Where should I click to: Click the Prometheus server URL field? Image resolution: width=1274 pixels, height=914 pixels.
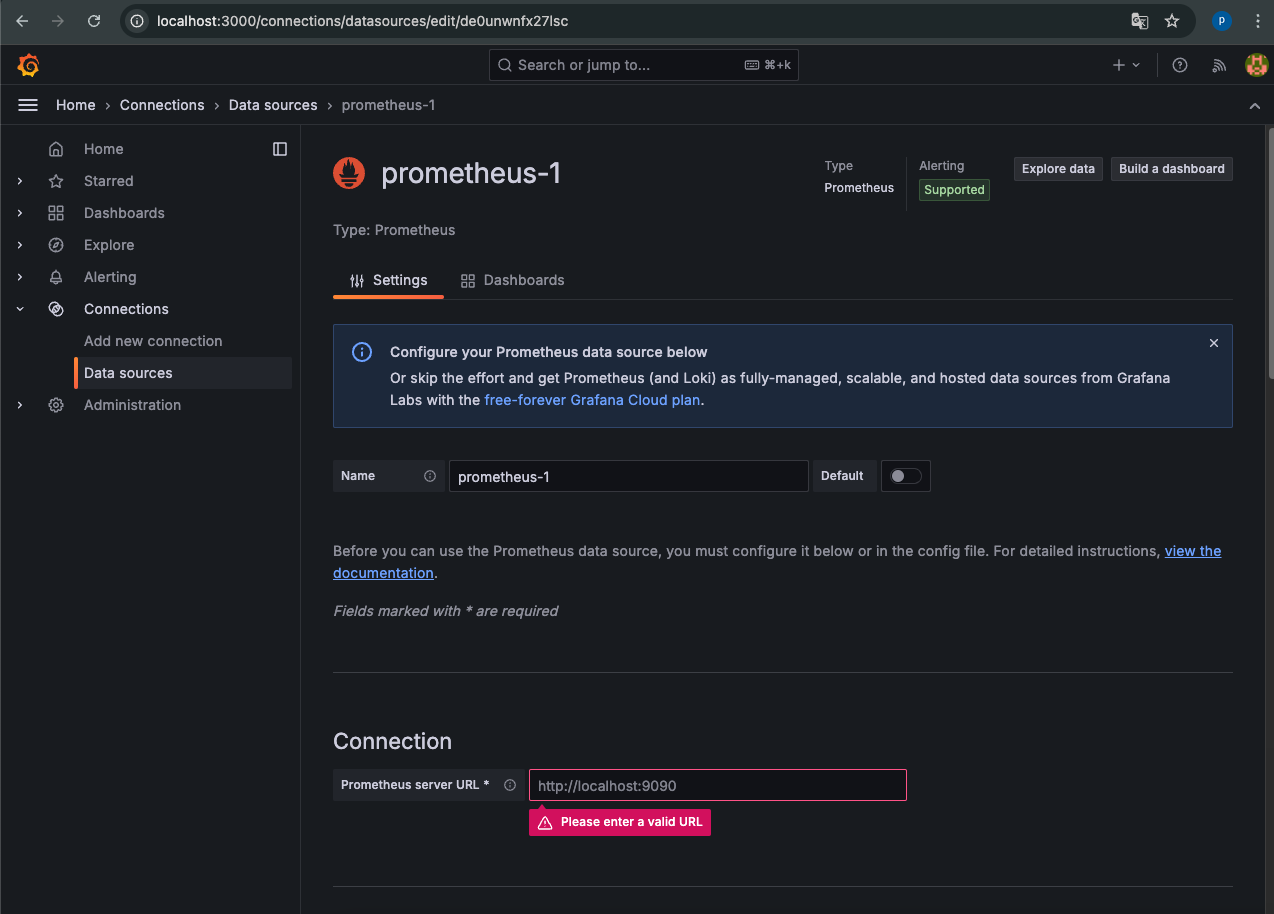pos(718,785)
